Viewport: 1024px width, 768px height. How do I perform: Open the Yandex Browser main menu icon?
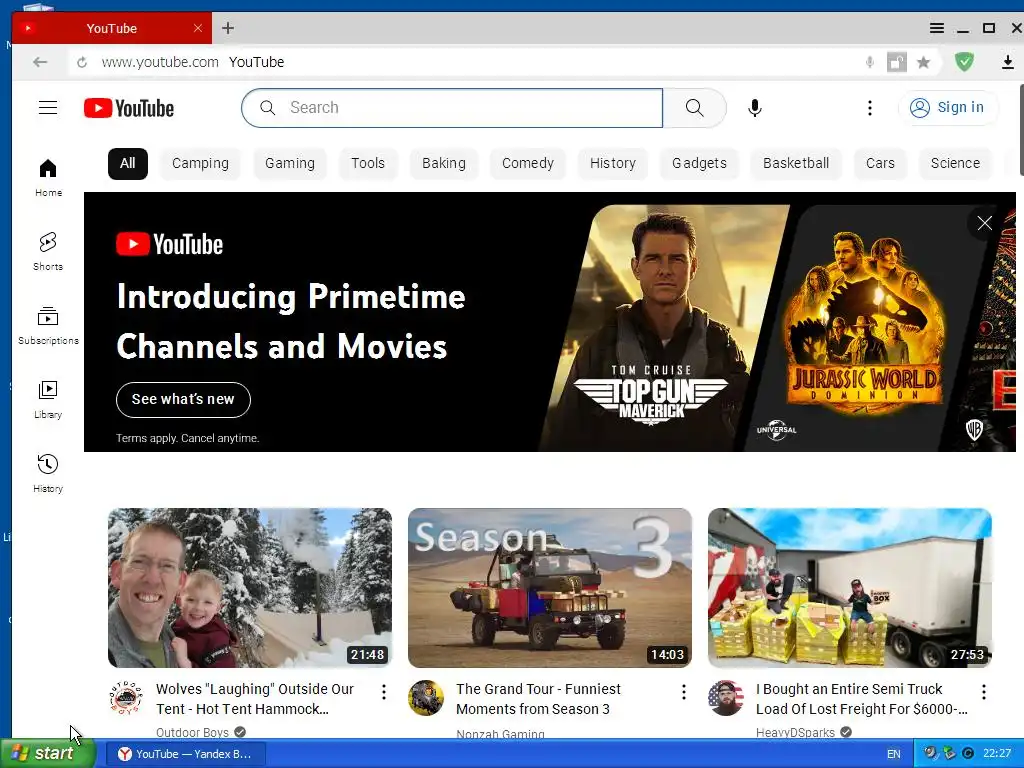pos(936,28)
